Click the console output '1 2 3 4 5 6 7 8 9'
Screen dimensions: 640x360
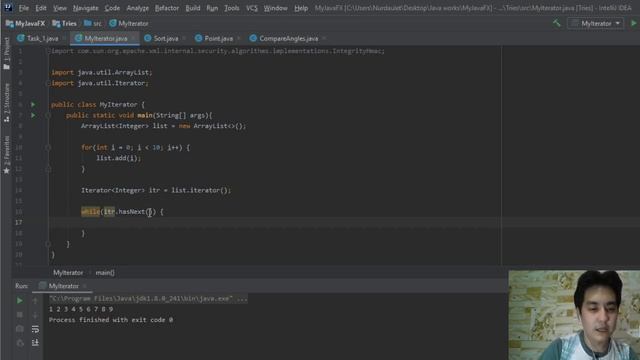click(x=81, y=309)
